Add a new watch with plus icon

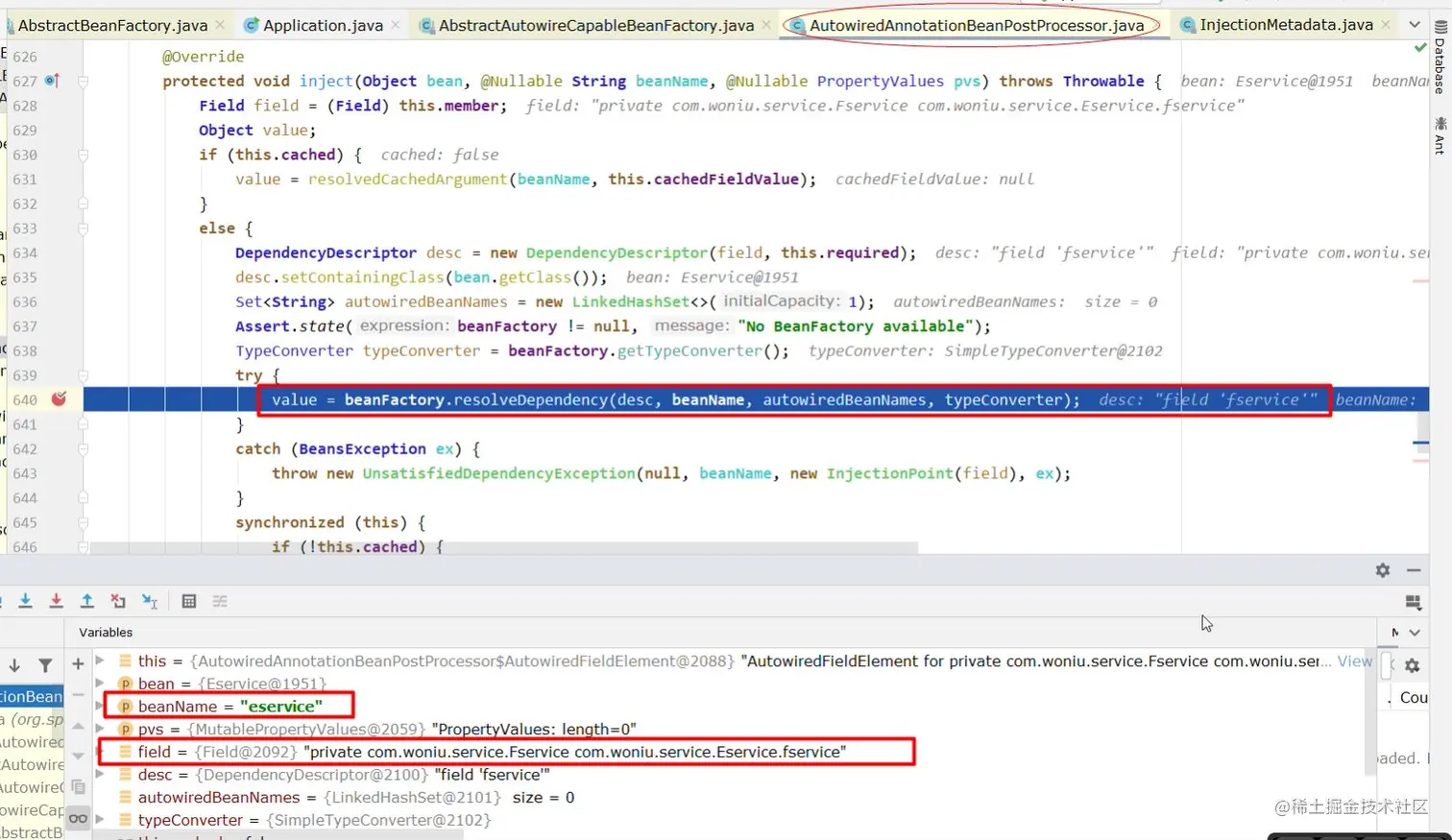(x=78, y=663)
